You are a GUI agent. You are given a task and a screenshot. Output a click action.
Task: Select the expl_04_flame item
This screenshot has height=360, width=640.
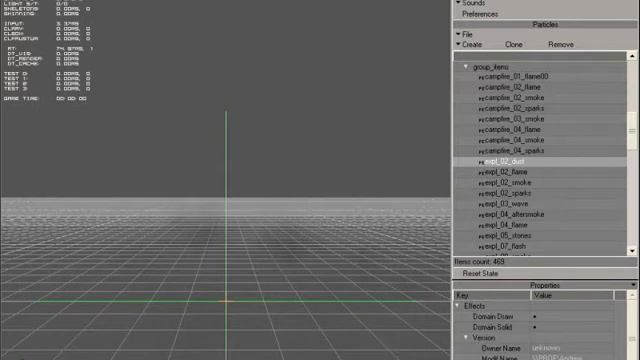click(506, 225)
